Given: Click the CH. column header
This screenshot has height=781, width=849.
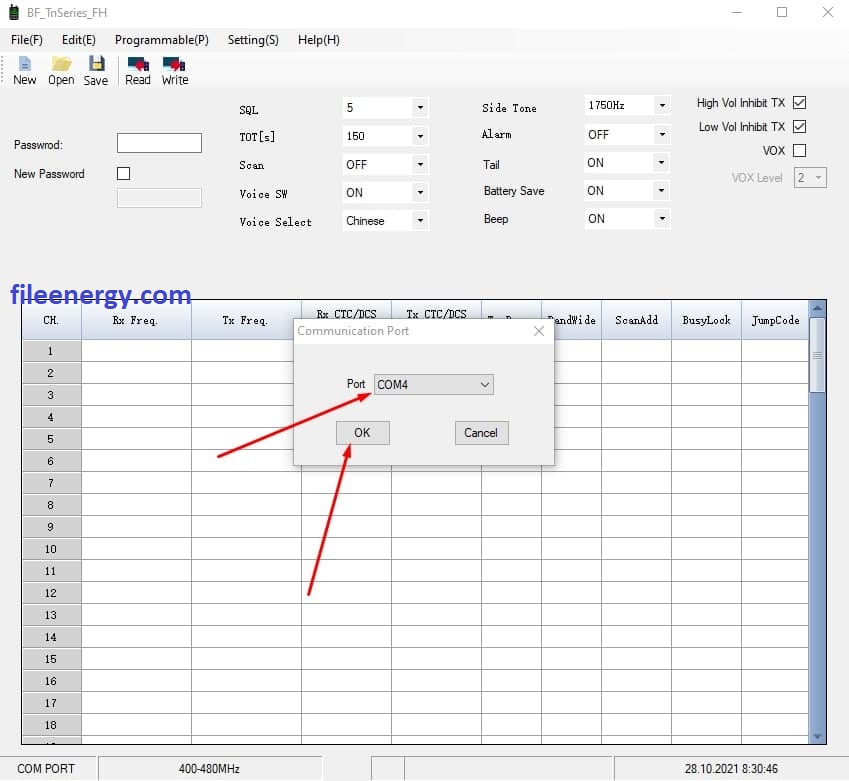Looking at the screenshot, I should click(52, 320).
